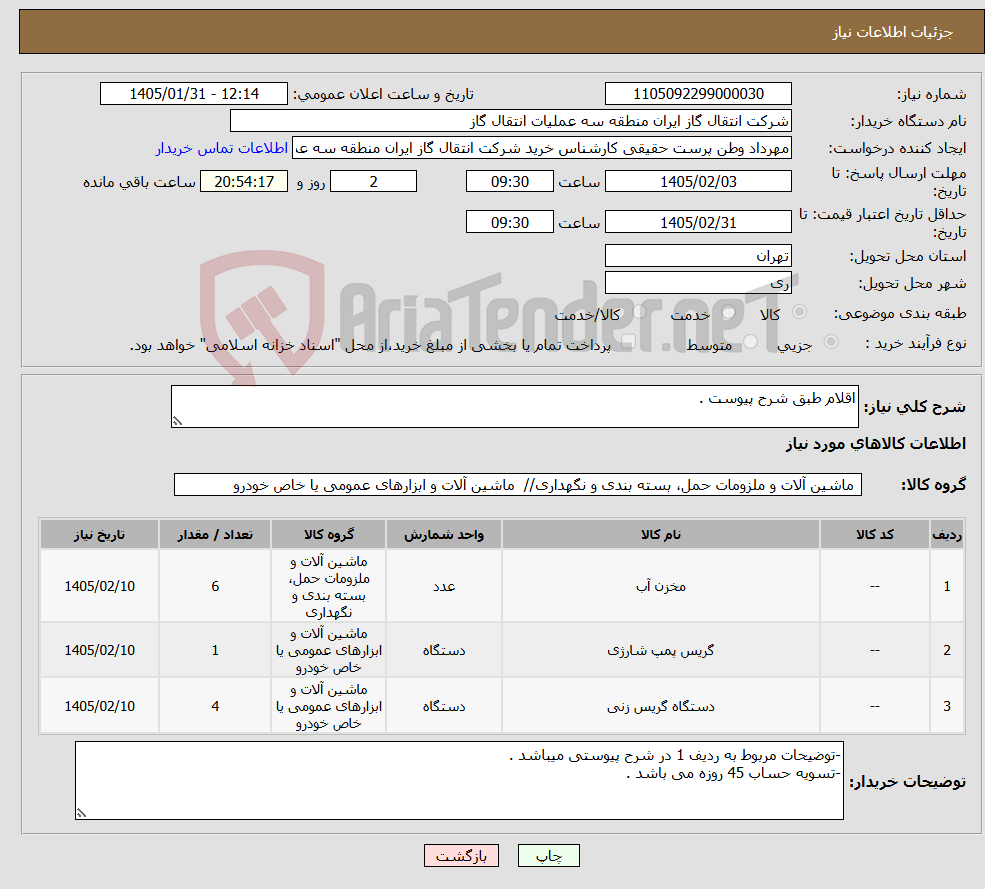The width and height of the screenshot is (985, 889).
Task: Click the goods group field
Action: click(518, 485)
